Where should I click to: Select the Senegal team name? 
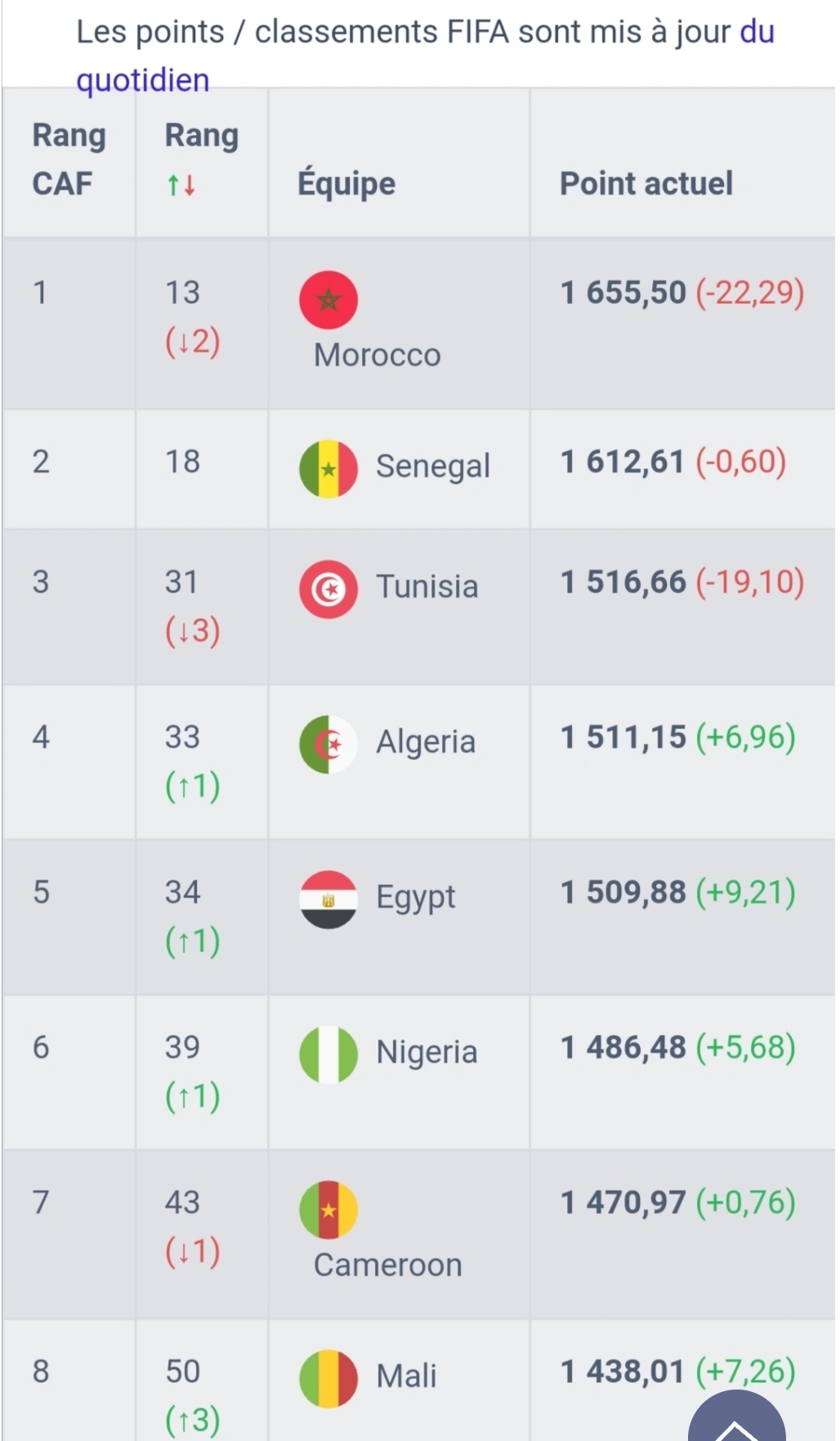(432, 467)
